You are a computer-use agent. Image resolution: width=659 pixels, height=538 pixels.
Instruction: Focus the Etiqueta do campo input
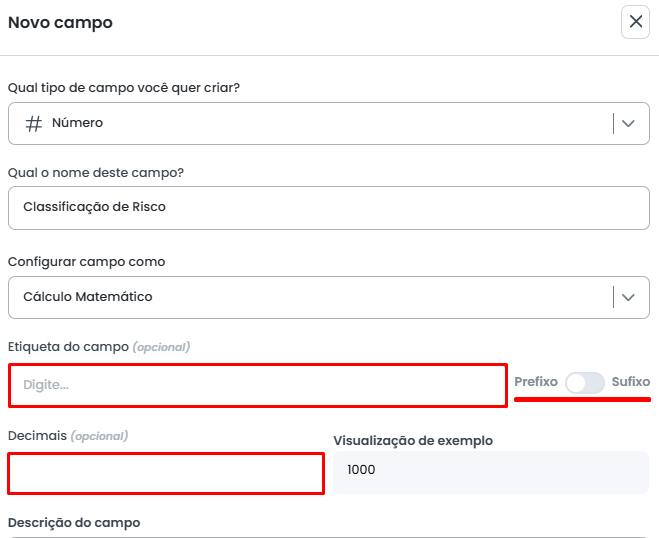click(258, 385)
